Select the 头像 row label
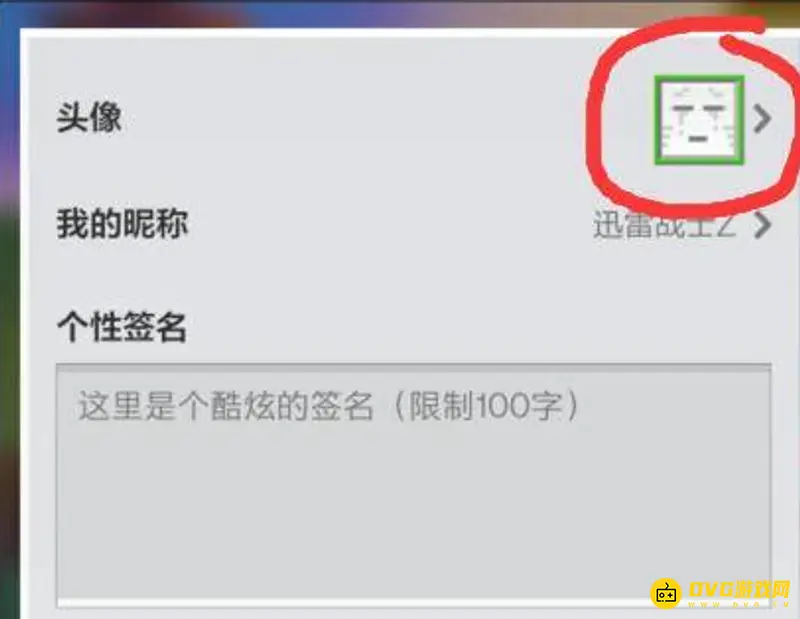 coord(89,117)
